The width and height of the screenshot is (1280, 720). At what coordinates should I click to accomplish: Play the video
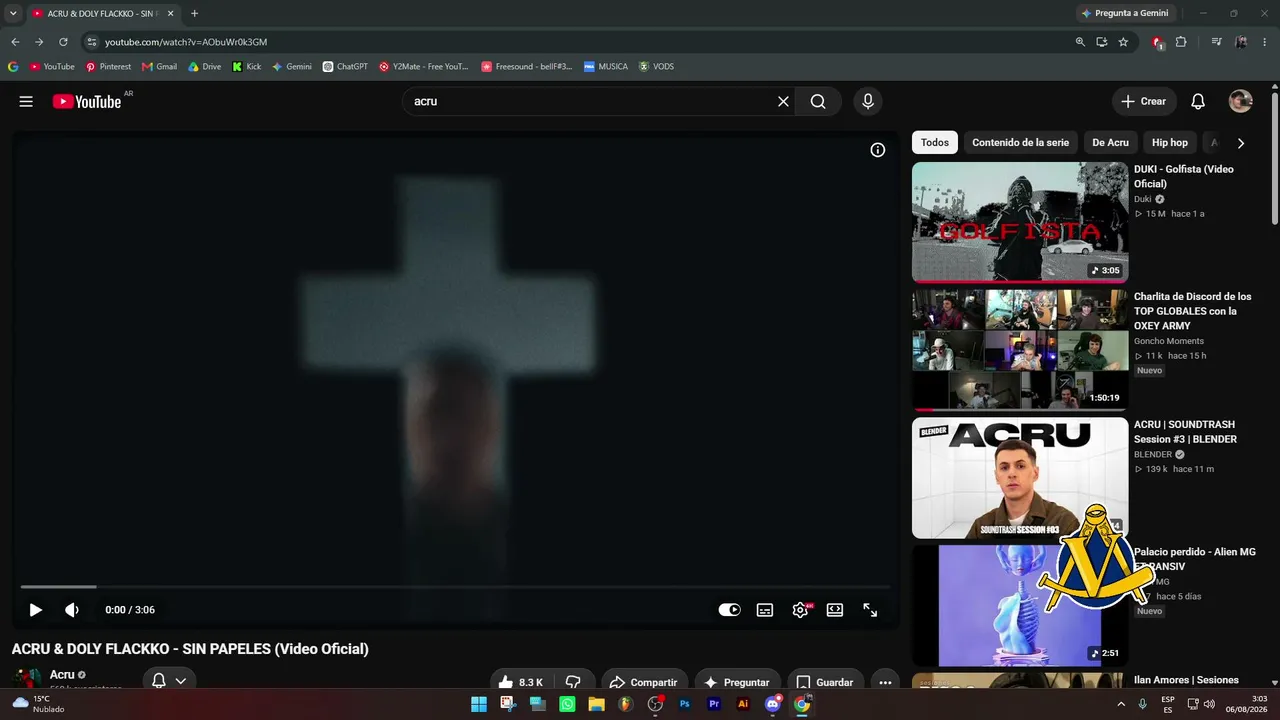pyautogui.click(x=35, y=610)
